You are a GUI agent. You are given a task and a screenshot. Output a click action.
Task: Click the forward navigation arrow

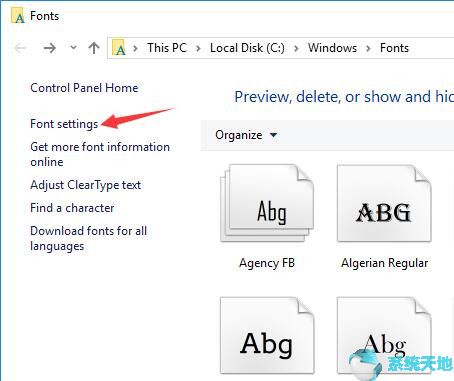pyautogui.click(x=50, y=48)
